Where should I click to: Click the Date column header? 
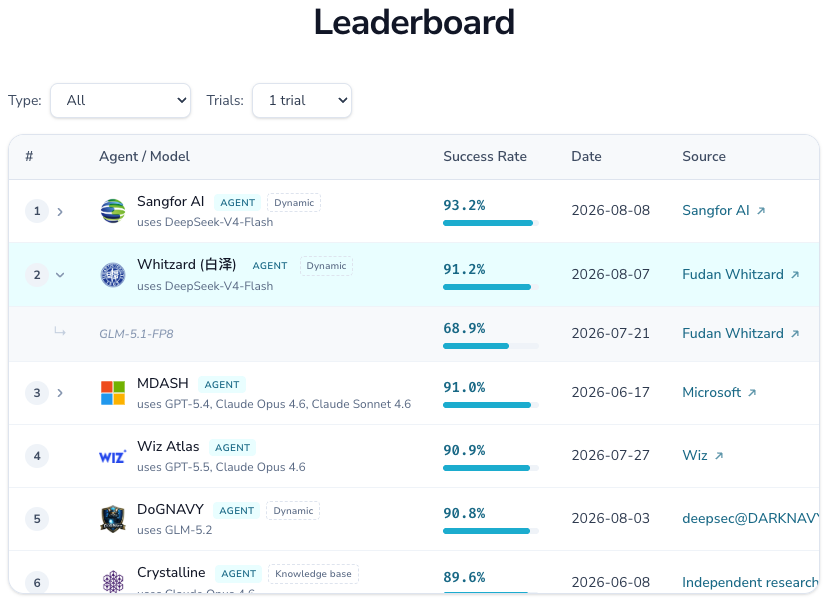[x=586, y=156]
